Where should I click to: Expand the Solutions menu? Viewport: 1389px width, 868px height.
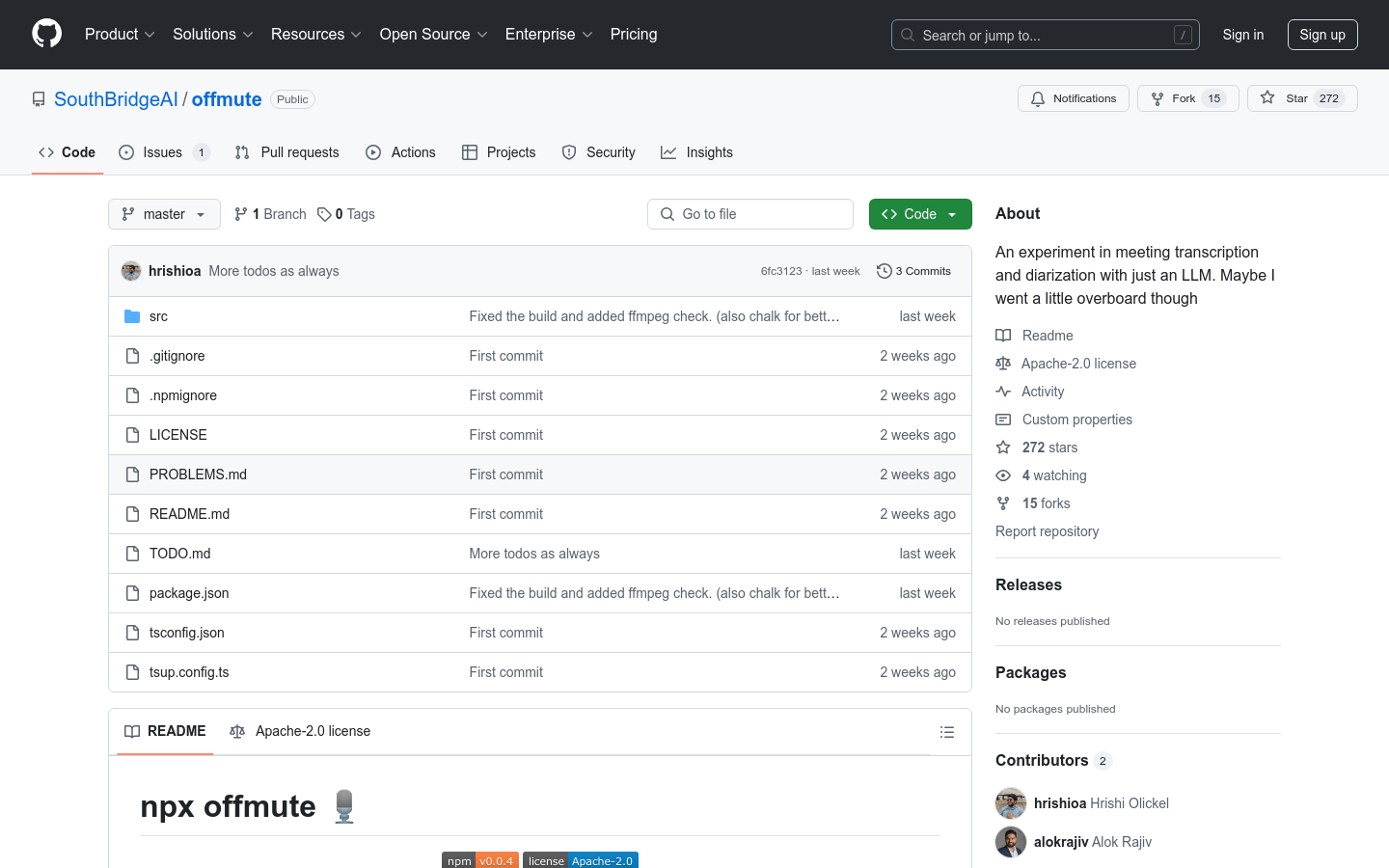[x=213, y=34]
